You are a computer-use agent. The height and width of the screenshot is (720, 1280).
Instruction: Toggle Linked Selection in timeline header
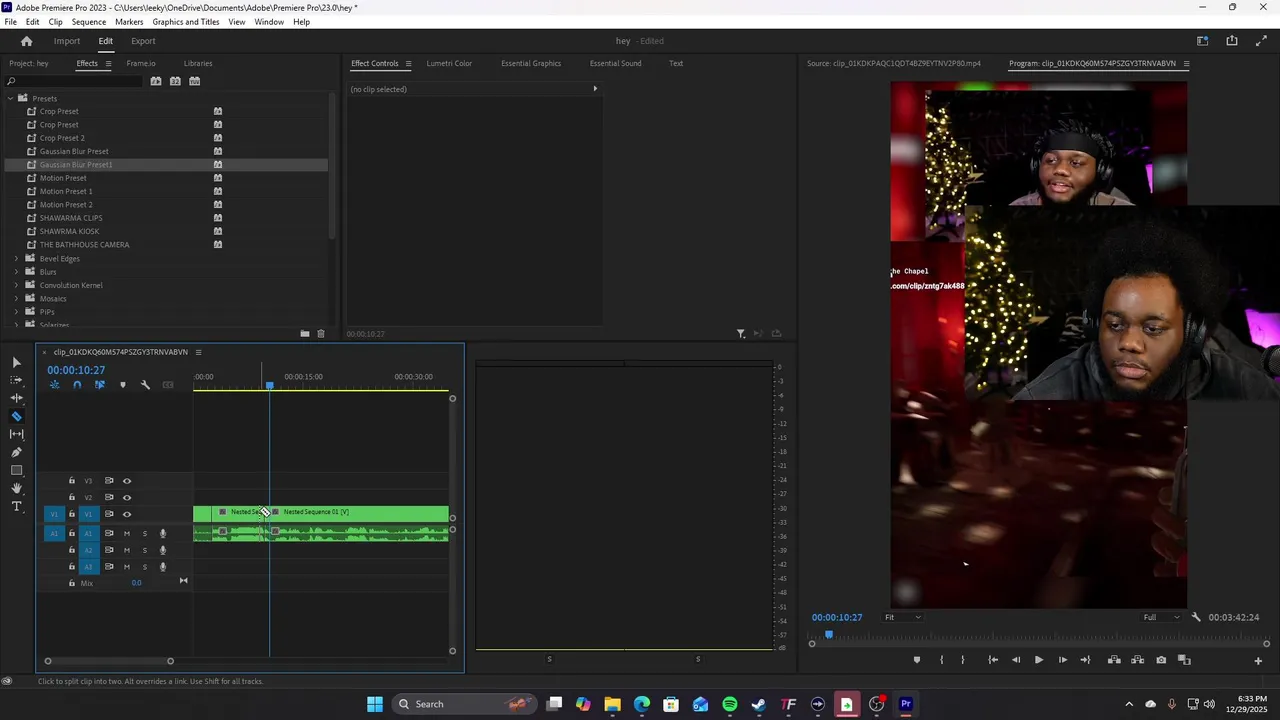99,385
